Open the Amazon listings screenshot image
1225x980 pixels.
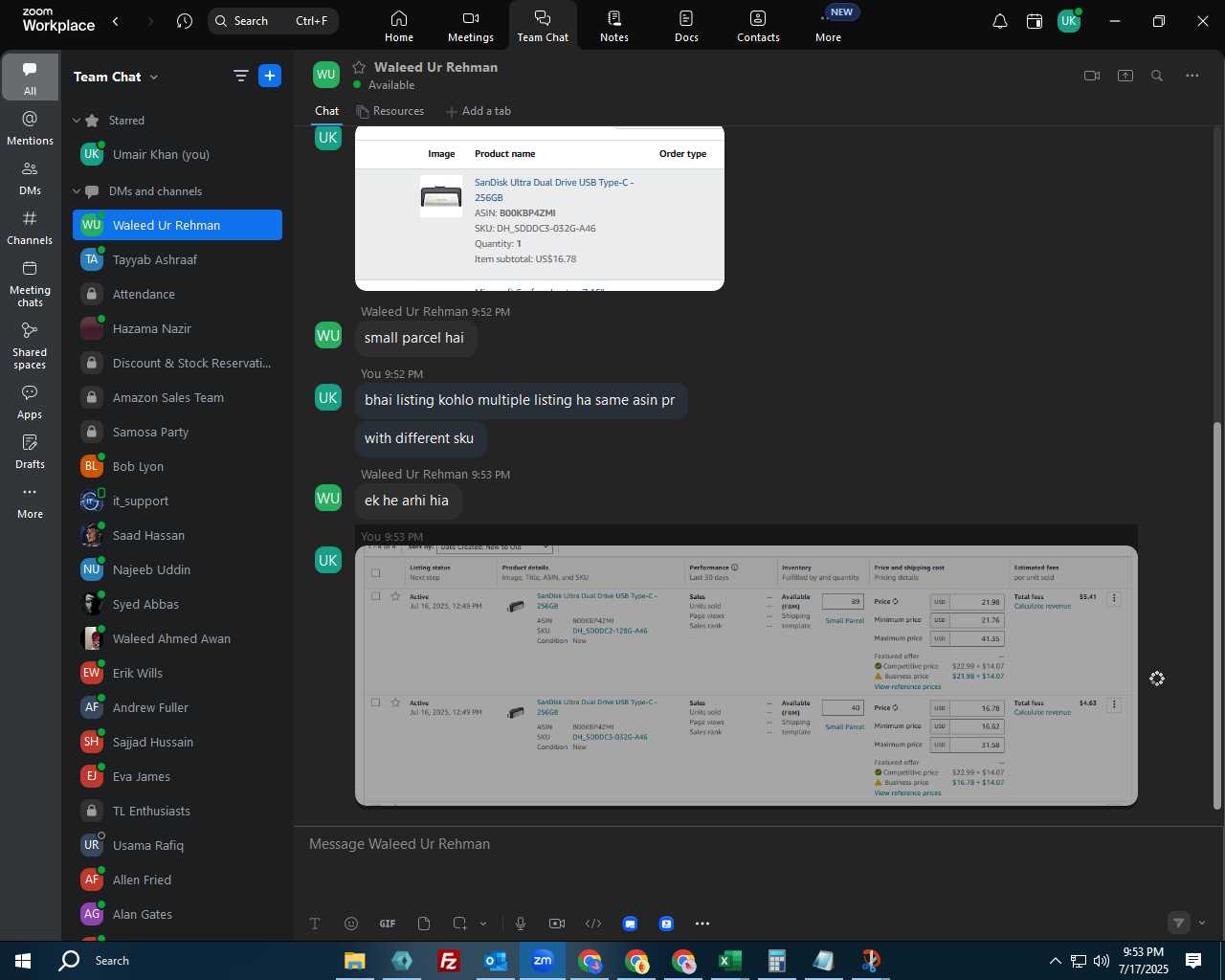(746, 676)
